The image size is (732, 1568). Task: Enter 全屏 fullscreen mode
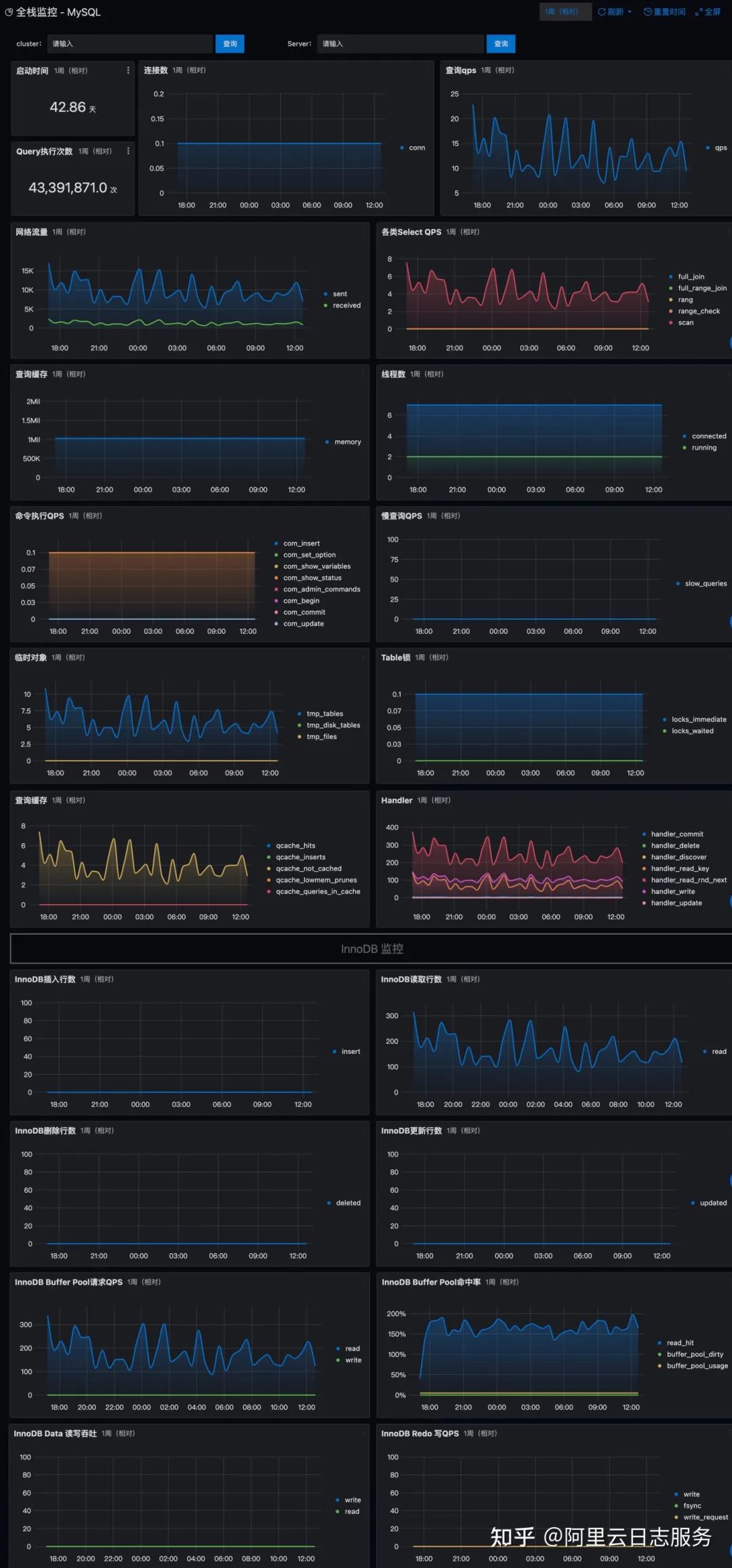(708, 12)
